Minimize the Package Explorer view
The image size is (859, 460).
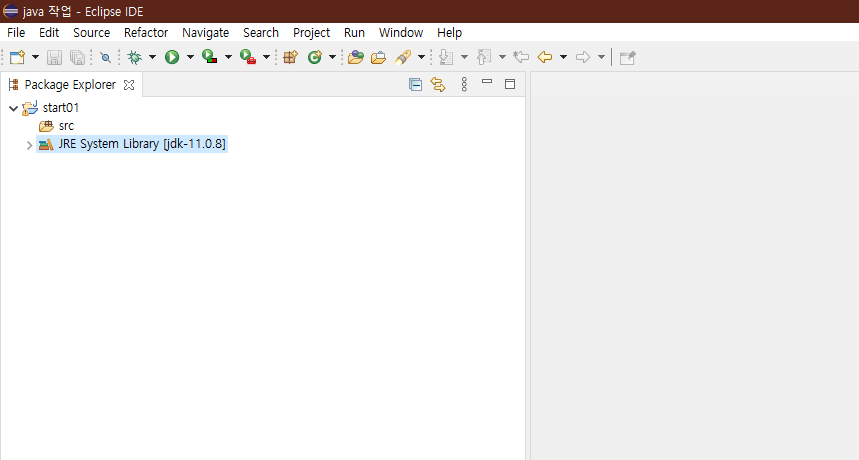pyautogui.click(x=487, y=82)
